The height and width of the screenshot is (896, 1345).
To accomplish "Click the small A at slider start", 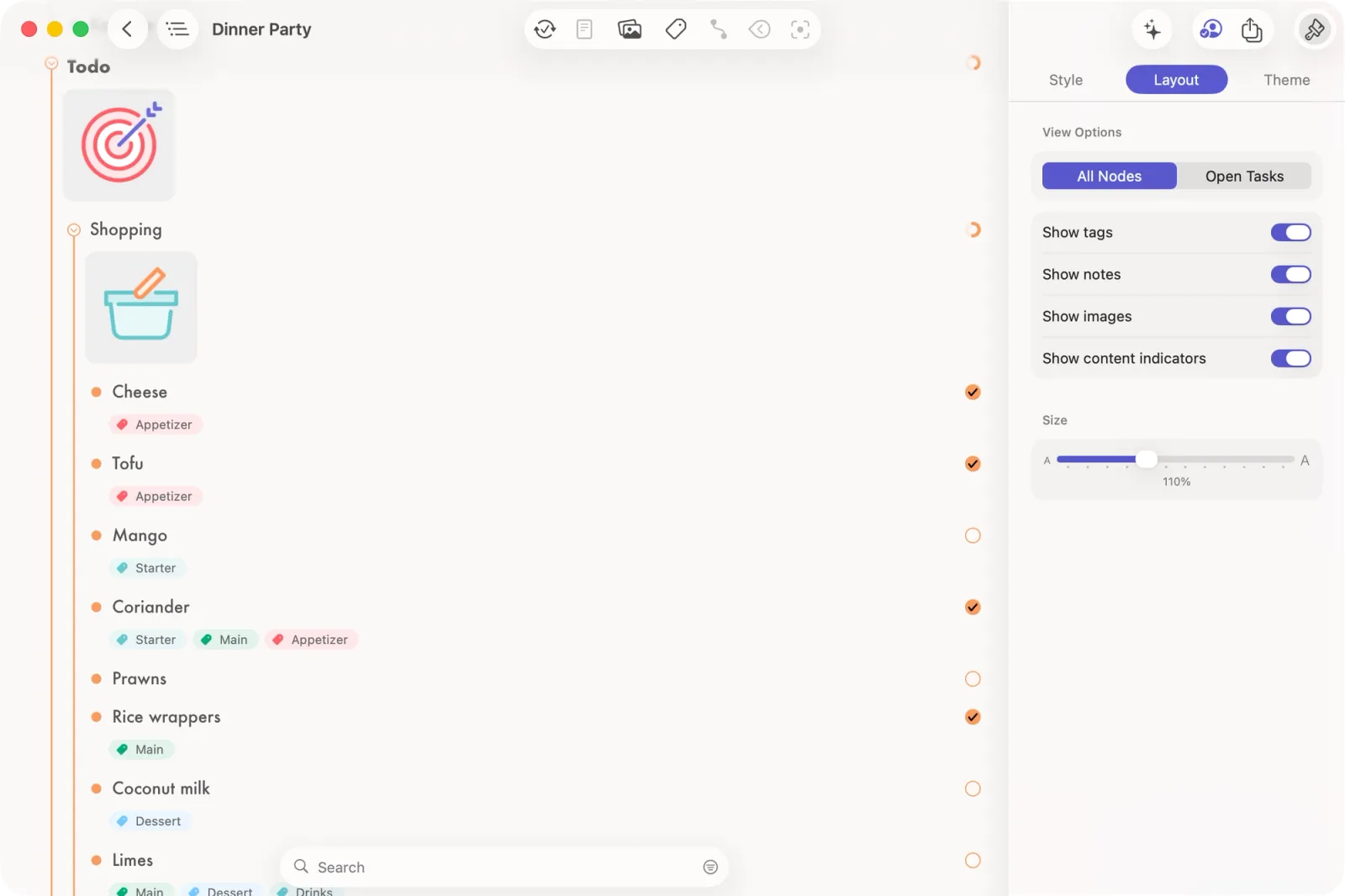I will point(1047,461).
